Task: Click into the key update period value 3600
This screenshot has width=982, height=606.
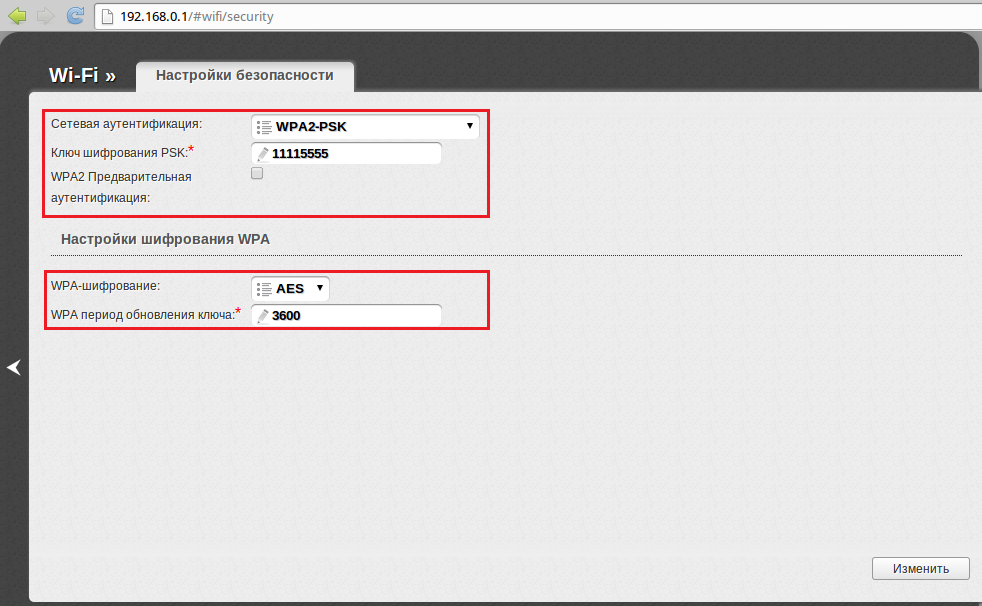Action: (286, 316)
